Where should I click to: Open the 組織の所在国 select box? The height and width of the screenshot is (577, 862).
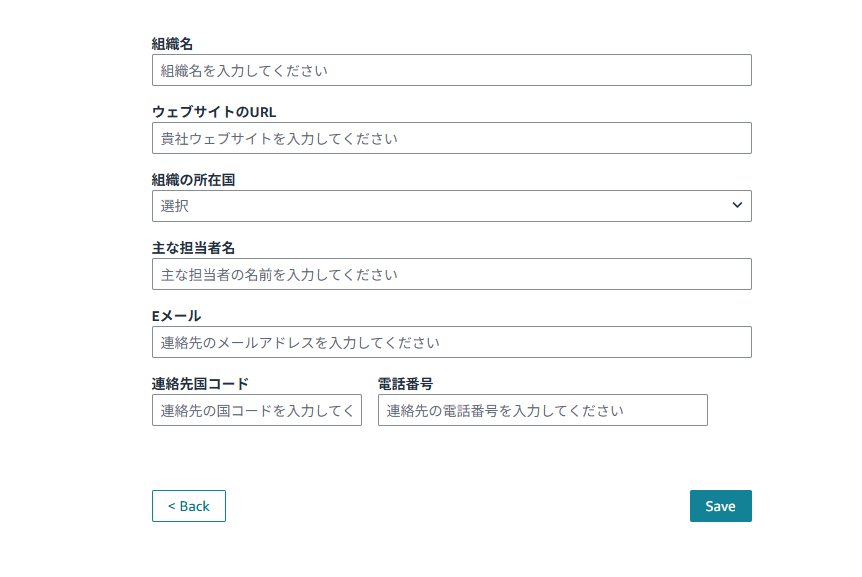tap(451, 206)
